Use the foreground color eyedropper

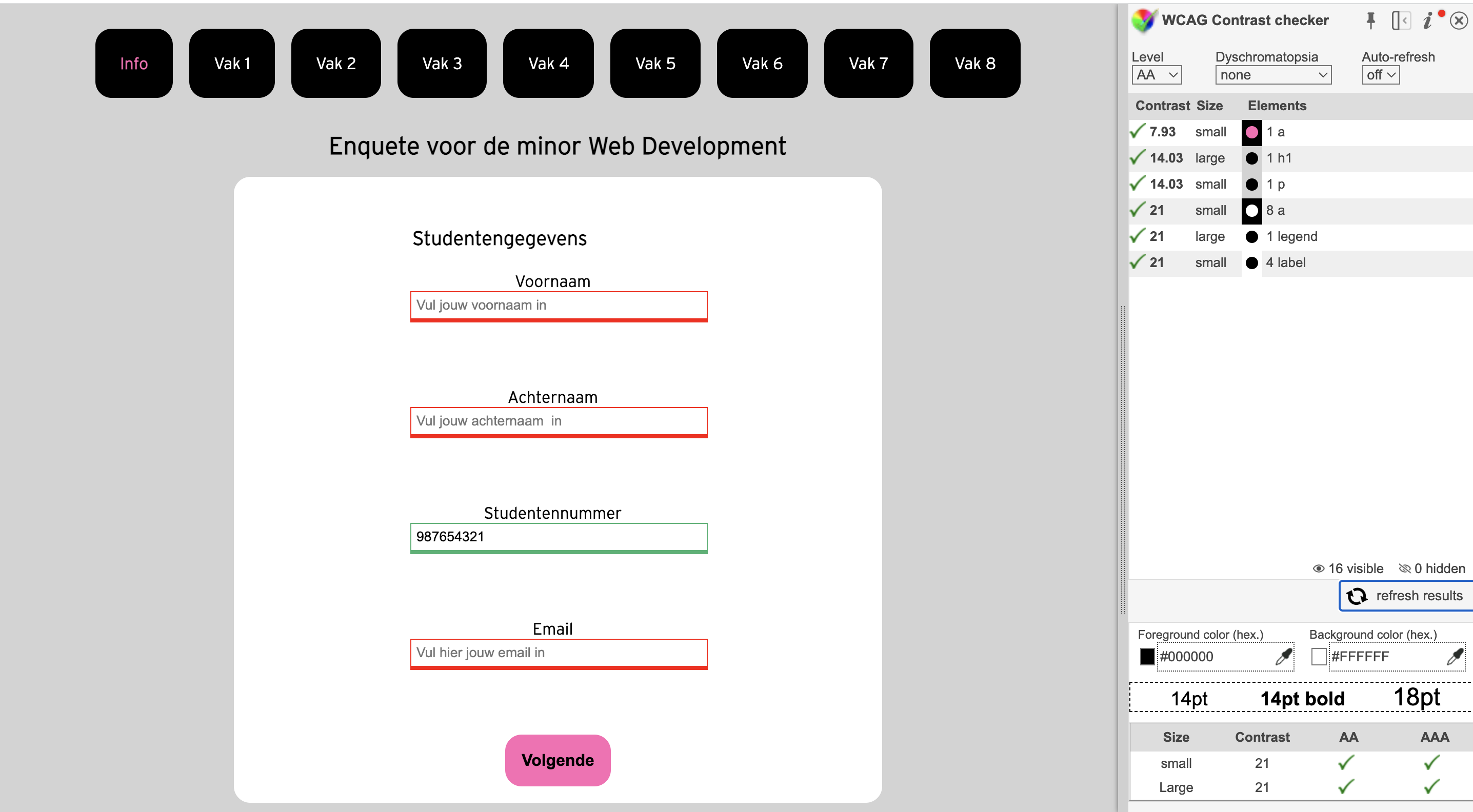click(x=1283, y=657)
